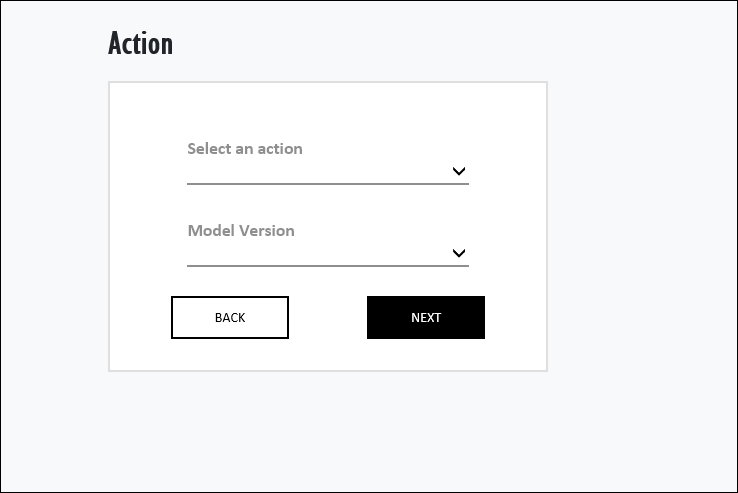Proceed to the next step
This screenshot has height=493, width=738.
point(426,318)
